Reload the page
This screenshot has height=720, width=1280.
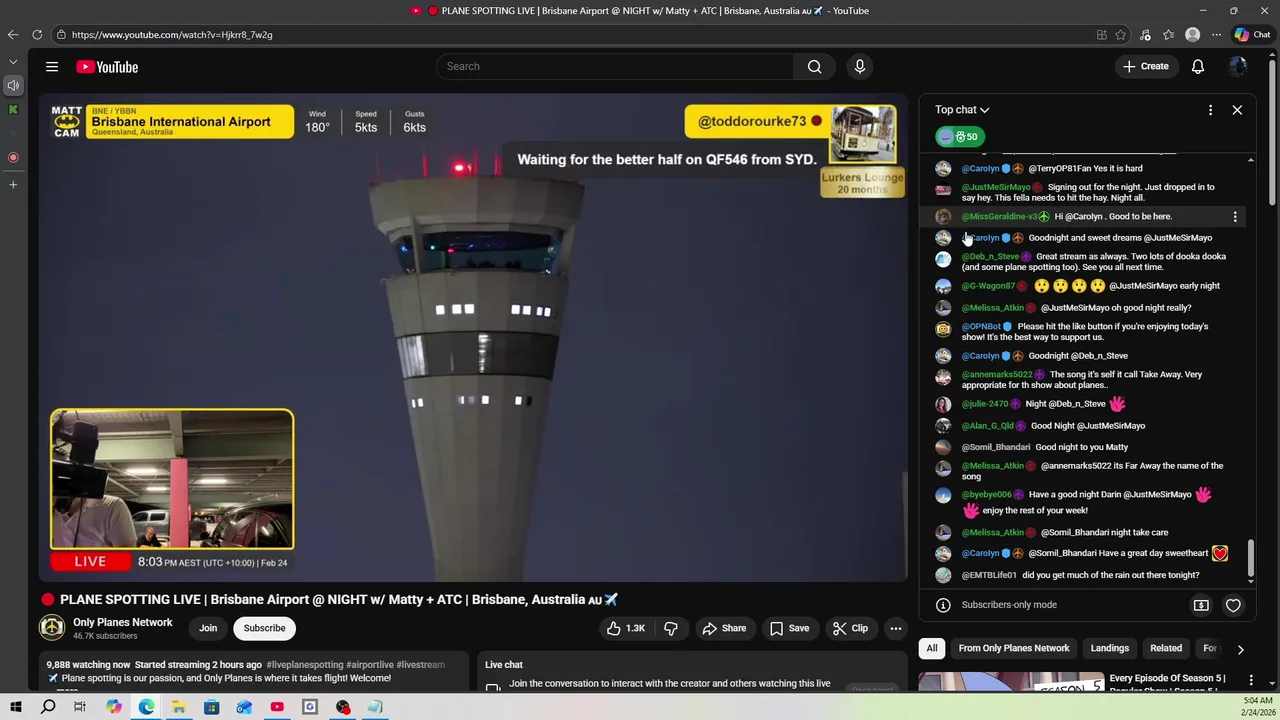[37, 35]
